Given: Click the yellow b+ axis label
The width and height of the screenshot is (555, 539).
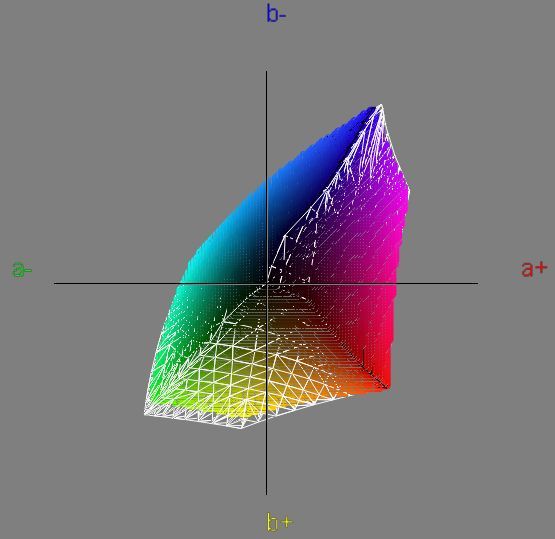Looking at the screenshot, I should (x=279, y=522).
